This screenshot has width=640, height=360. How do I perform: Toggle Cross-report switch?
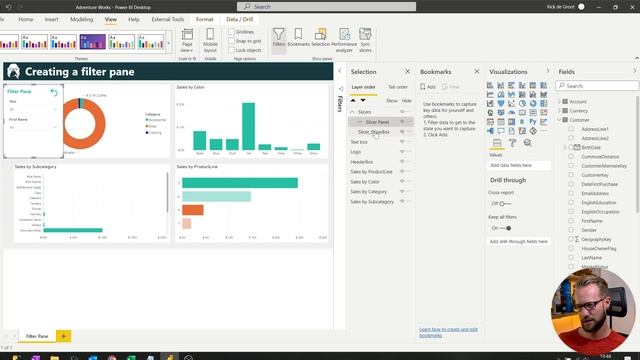(x=504, y=203)
